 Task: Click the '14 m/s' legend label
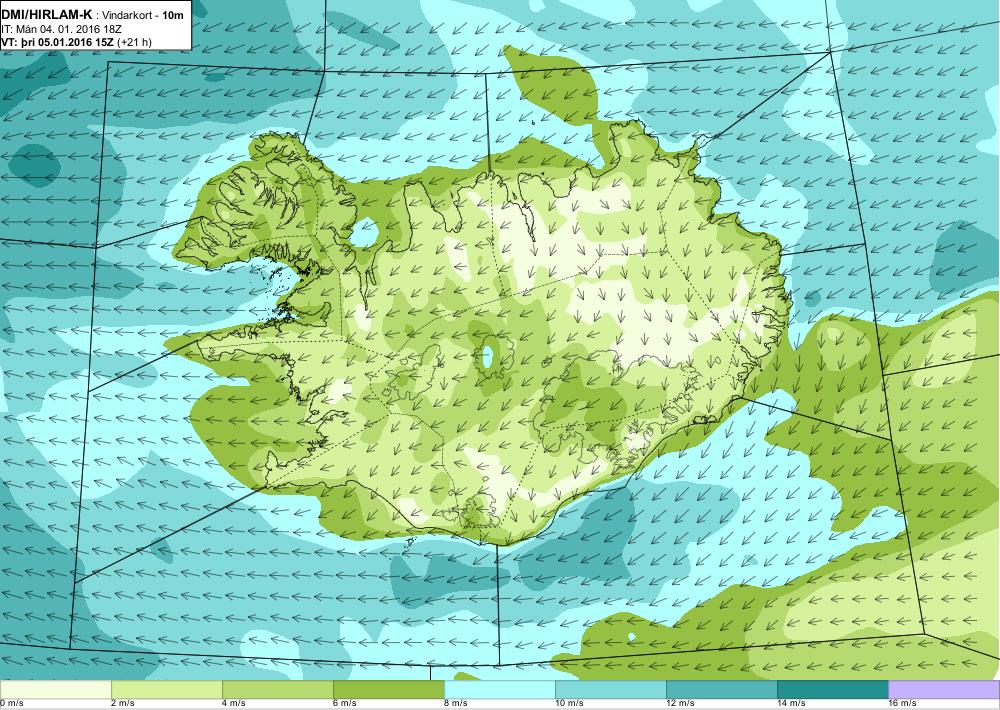[791, 704]
